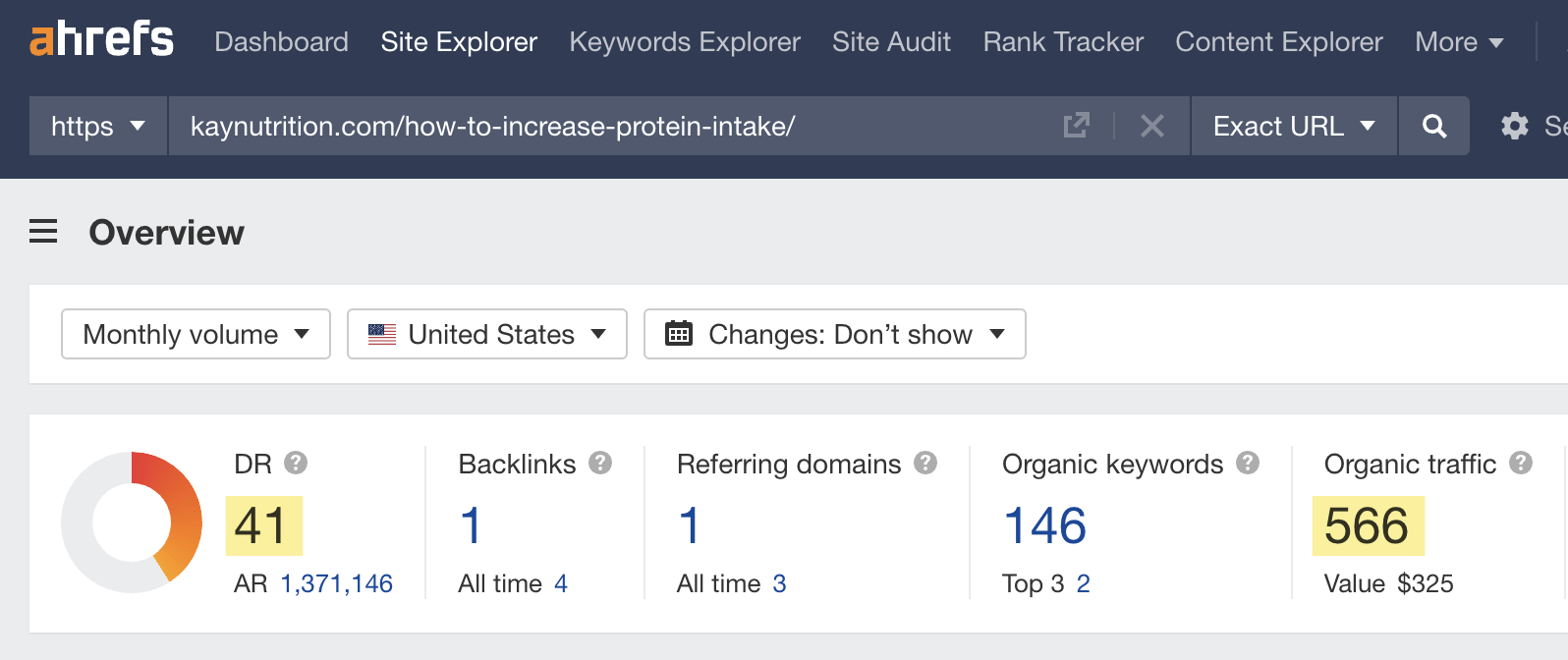This screenshot has width=1568, height=660.
Task: Open the Changes: Don't show dropdown
Action: [834, 334]
